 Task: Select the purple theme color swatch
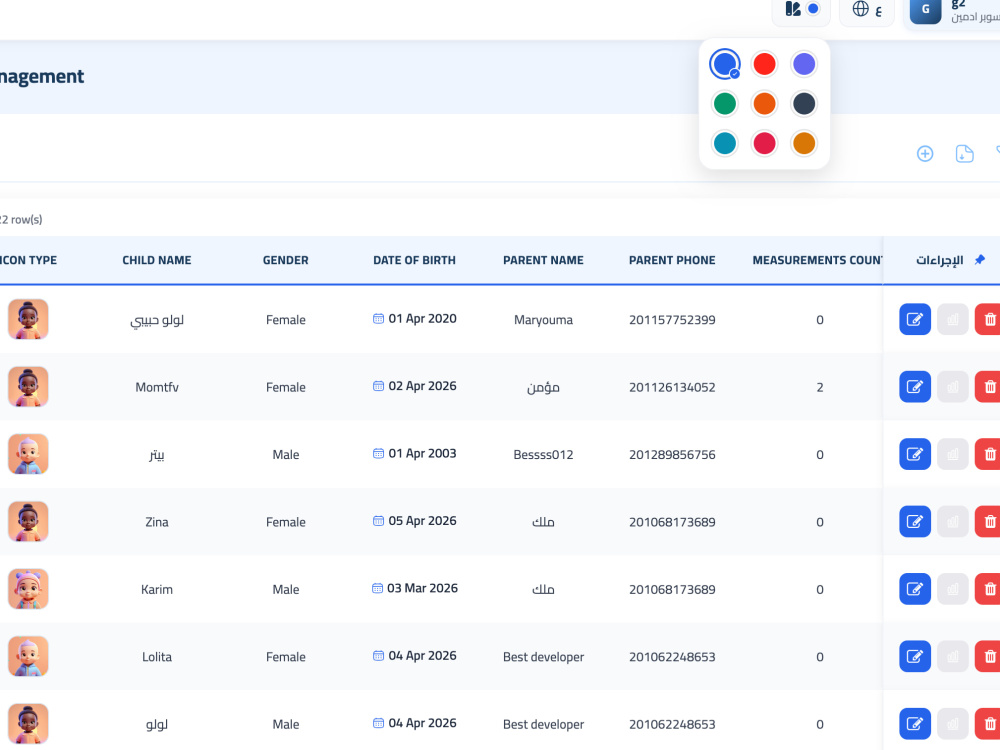pyautogui.click(x=804, y=64)
